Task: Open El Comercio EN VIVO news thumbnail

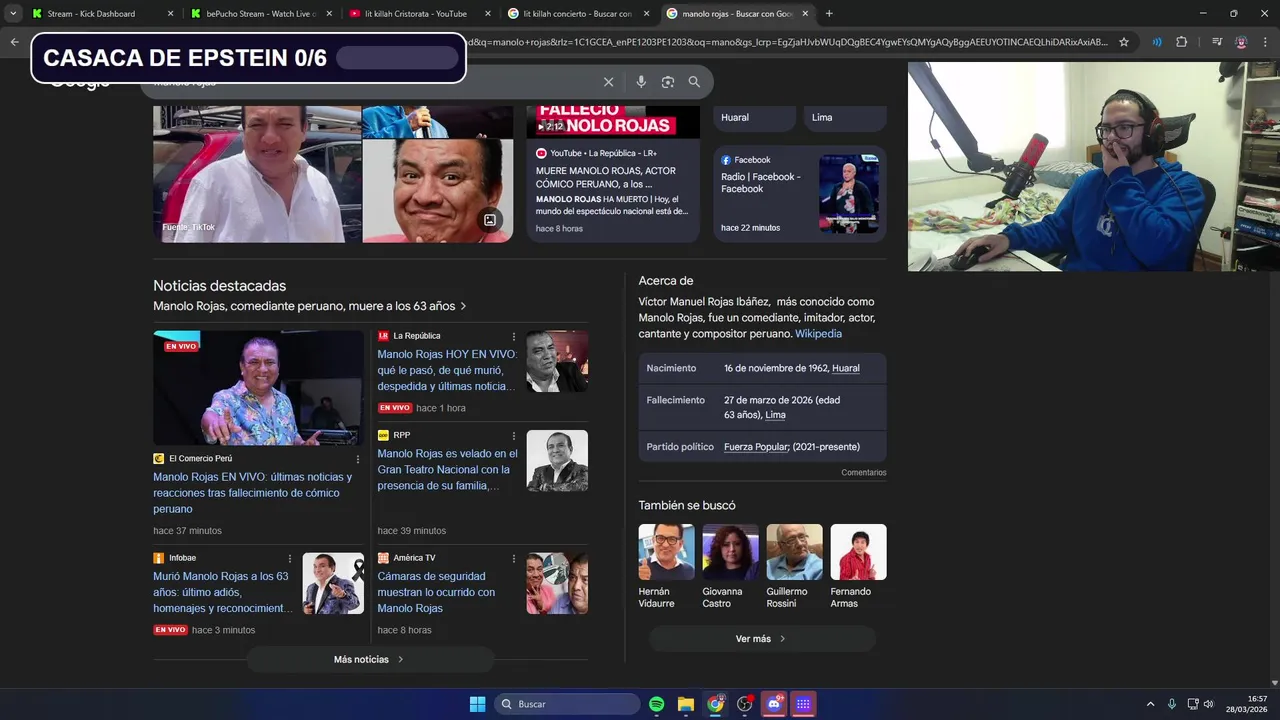Action: [x=258, y=388]
